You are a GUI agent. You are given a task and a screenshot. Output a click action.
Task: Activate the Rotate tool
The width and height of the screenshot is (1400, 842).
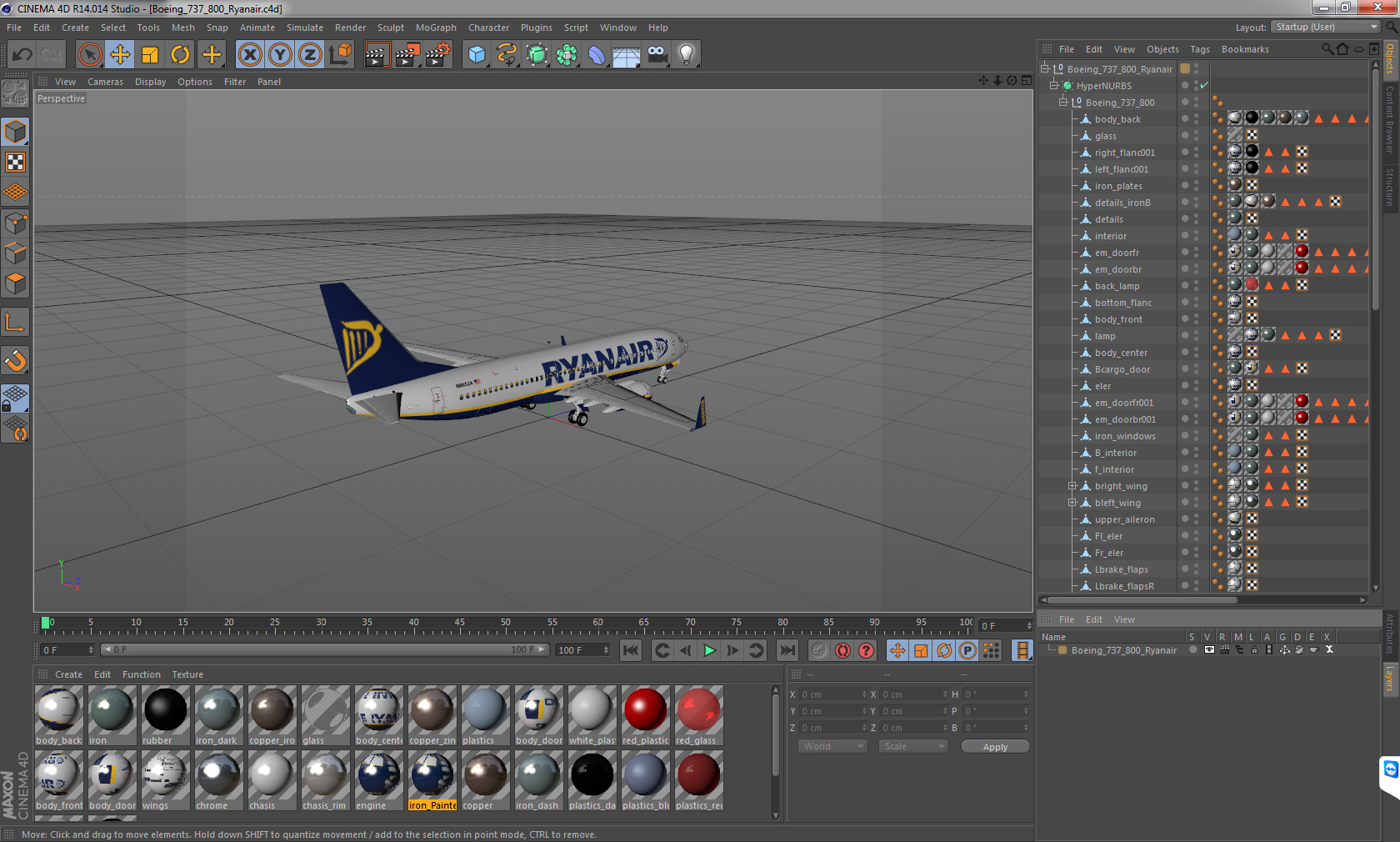(180, 55)
